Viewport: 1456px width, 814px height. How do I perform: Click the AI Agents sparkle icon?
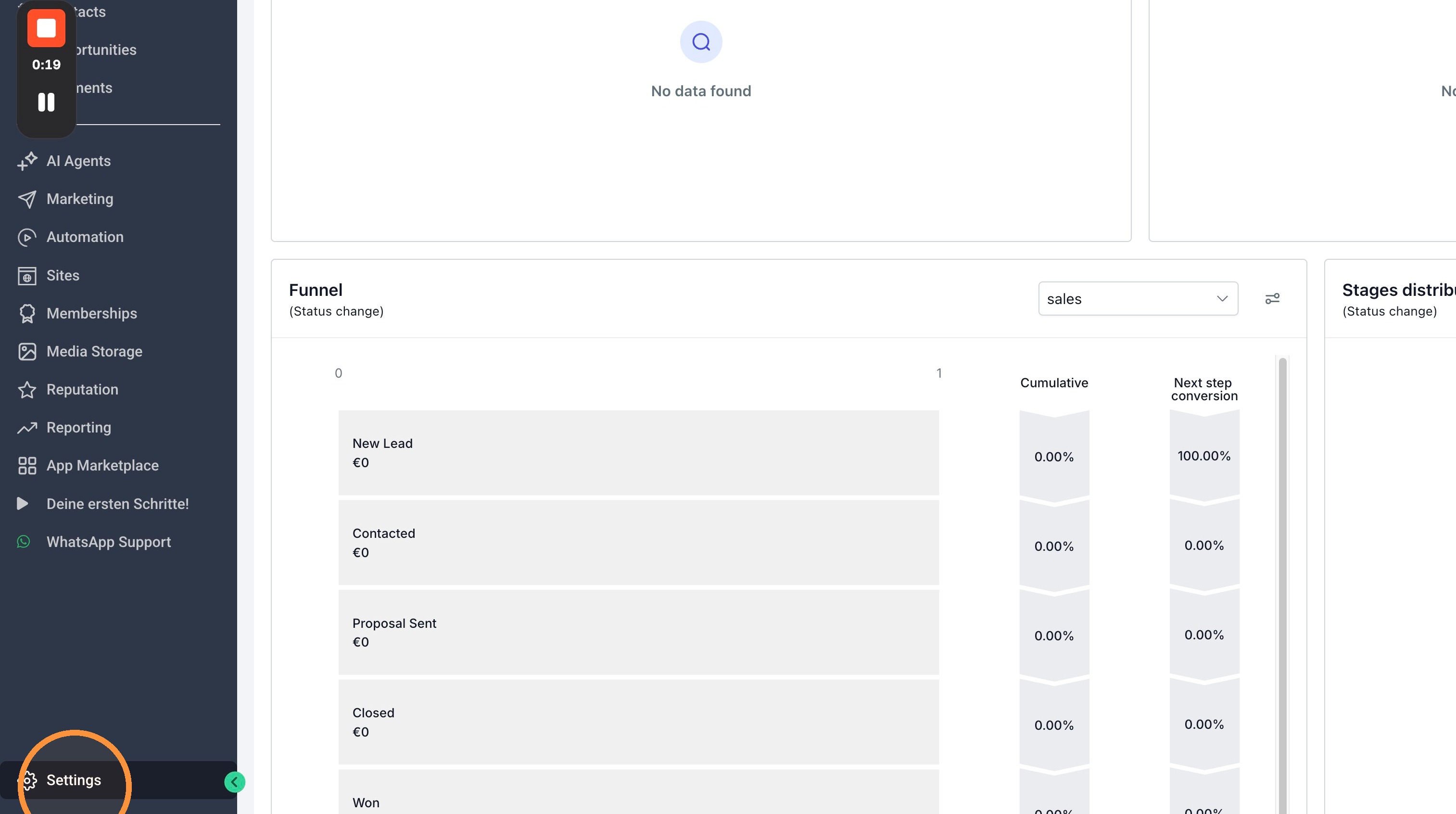point(27,161)
